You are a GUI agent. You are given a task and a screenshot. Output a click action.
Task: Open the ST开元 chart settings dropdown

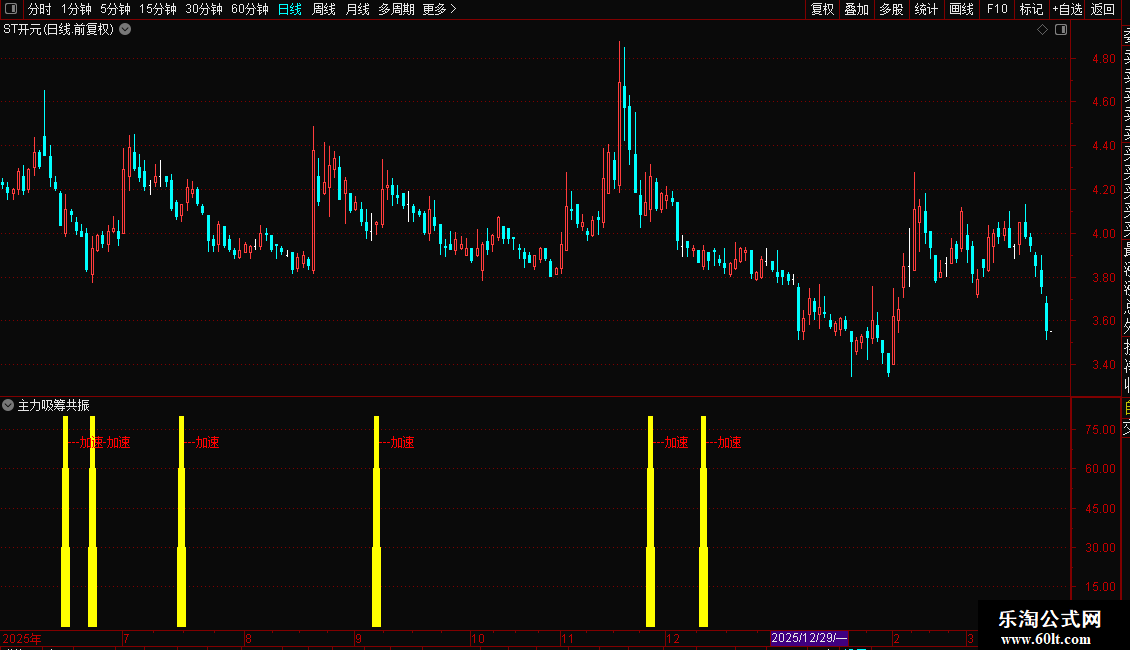(x=125, y=30)
